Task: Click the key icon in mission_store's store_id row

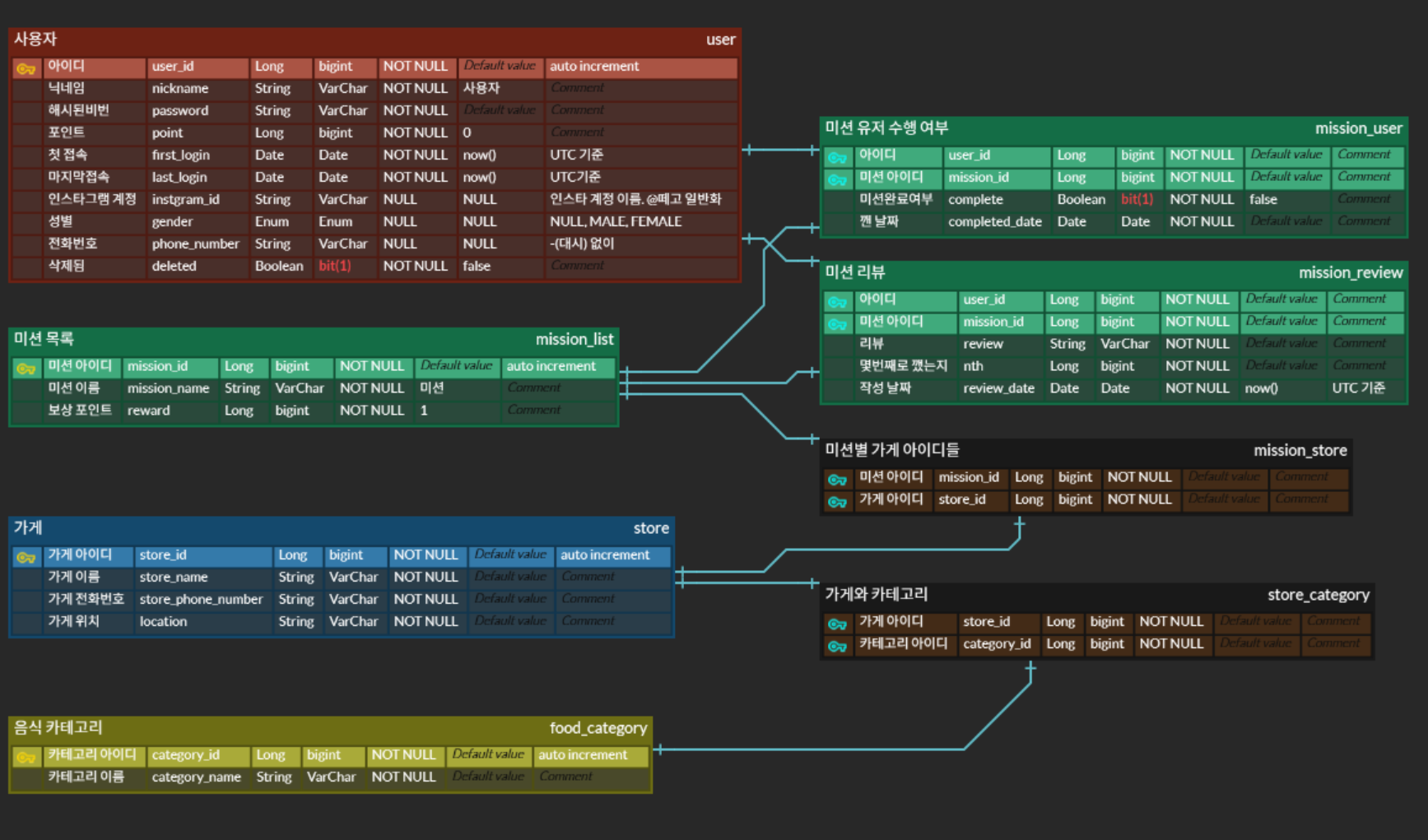Action: (838, 501)
